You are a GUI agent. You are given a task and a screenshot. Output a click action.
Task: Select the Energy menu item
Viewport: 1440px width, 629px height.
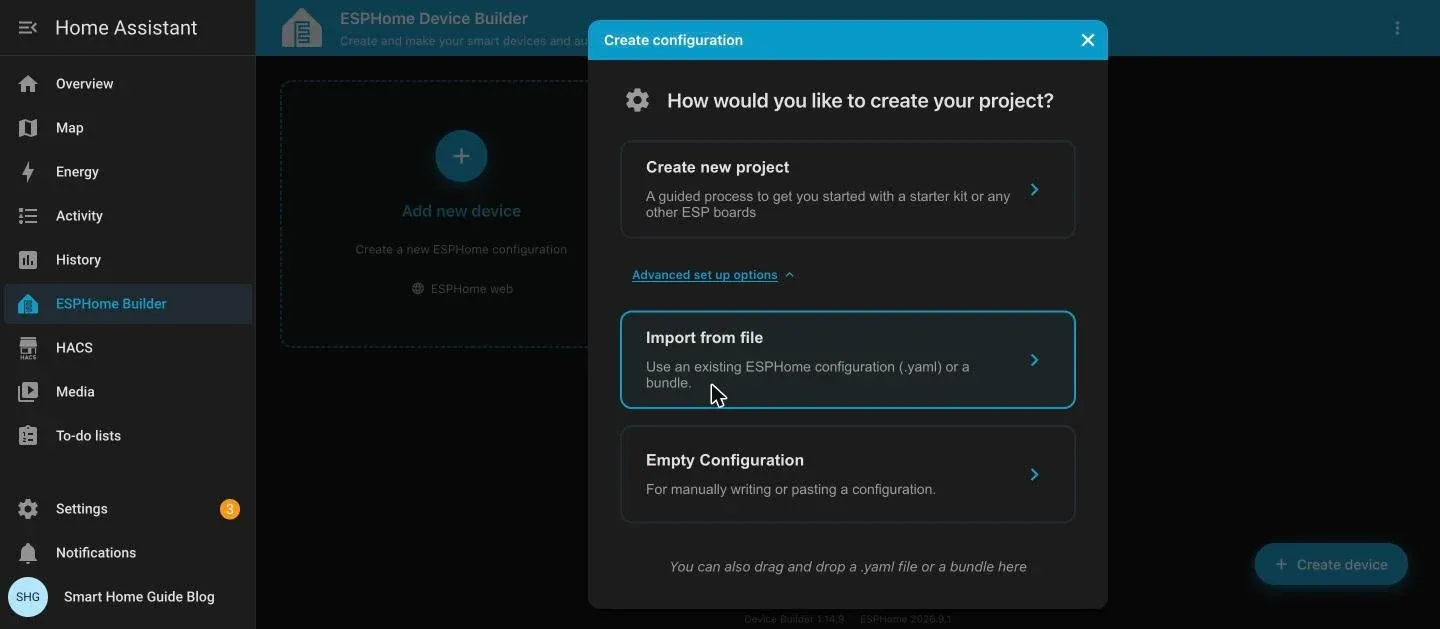click(x=128, y=172)
